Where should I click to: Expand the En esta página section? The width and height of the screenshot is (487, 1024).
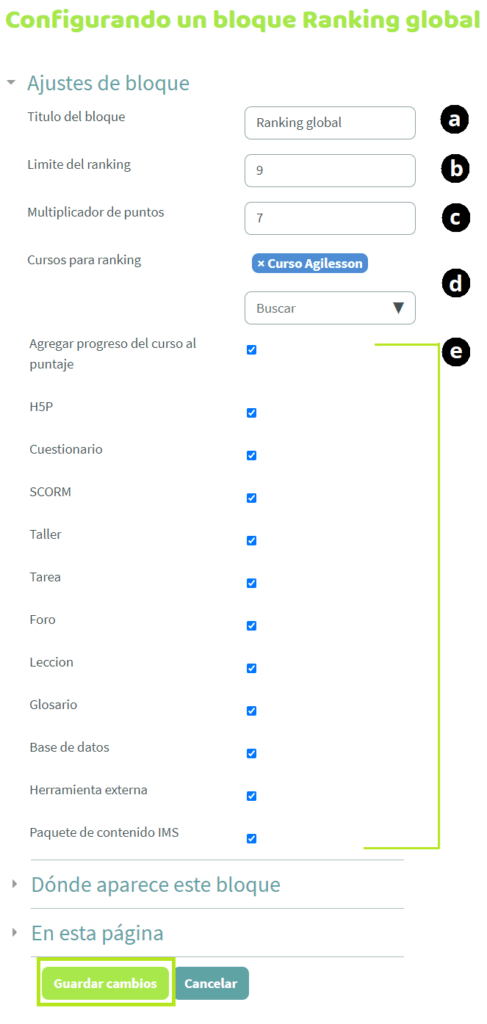[15, 933]
